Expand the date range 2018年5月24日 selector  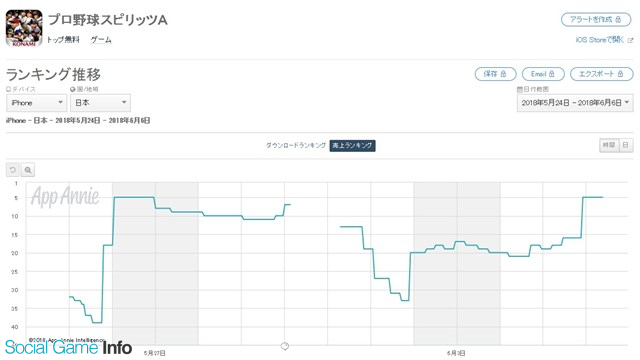click(x=575, y=103)
